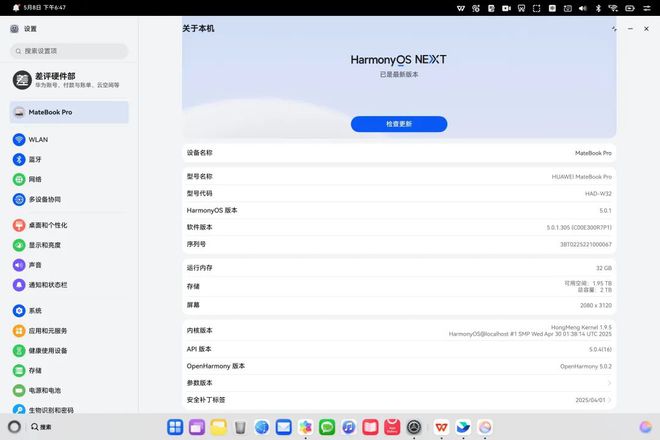Open the 存储 storage icon in sidebar
660x440 pixels.
pyautogui.click(x=19, y=371)
